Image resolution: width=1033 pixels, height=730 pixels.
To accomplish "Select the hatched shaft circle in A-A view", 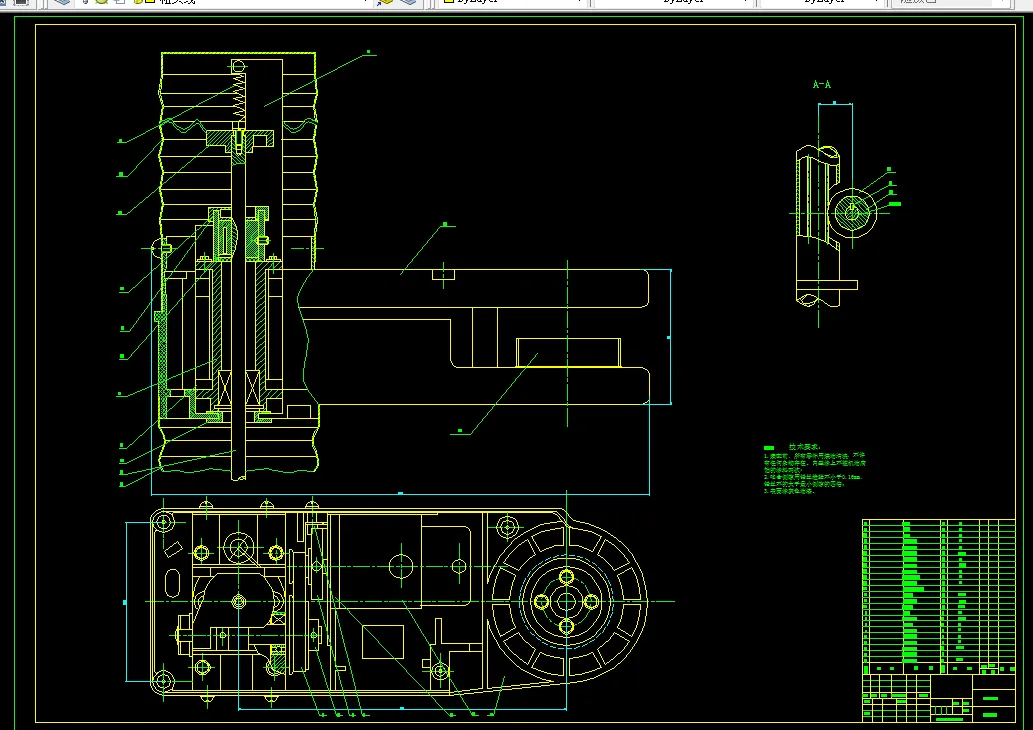I will (x=852, y=212).
